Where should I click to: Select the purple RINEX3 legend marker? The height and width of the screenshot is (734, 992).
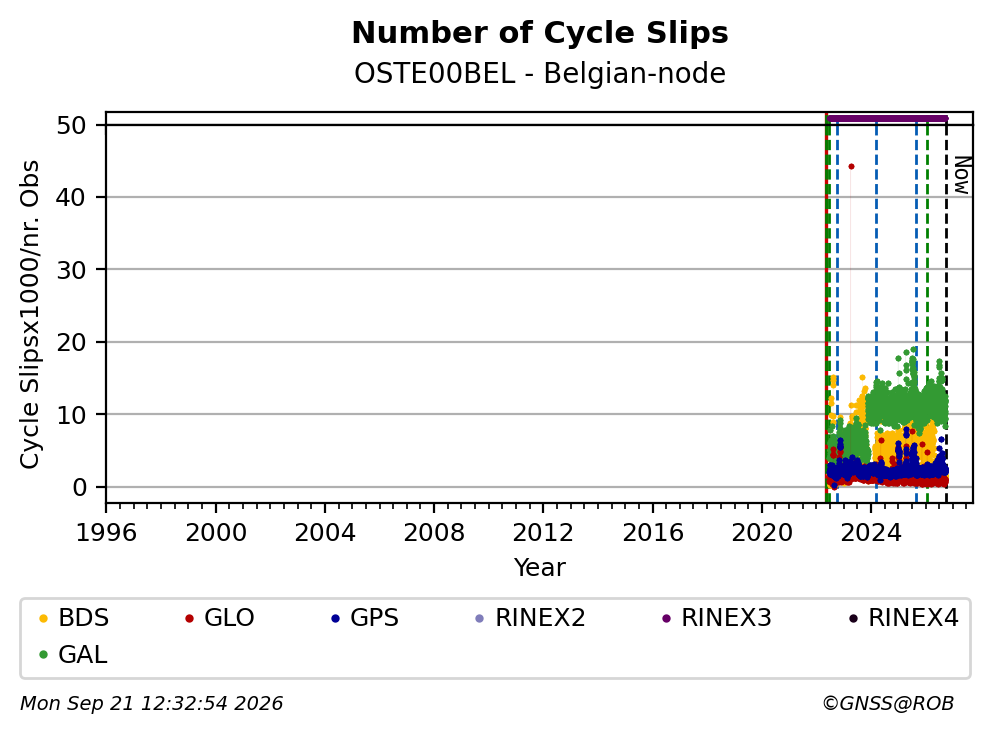click(x=666, y=618)
